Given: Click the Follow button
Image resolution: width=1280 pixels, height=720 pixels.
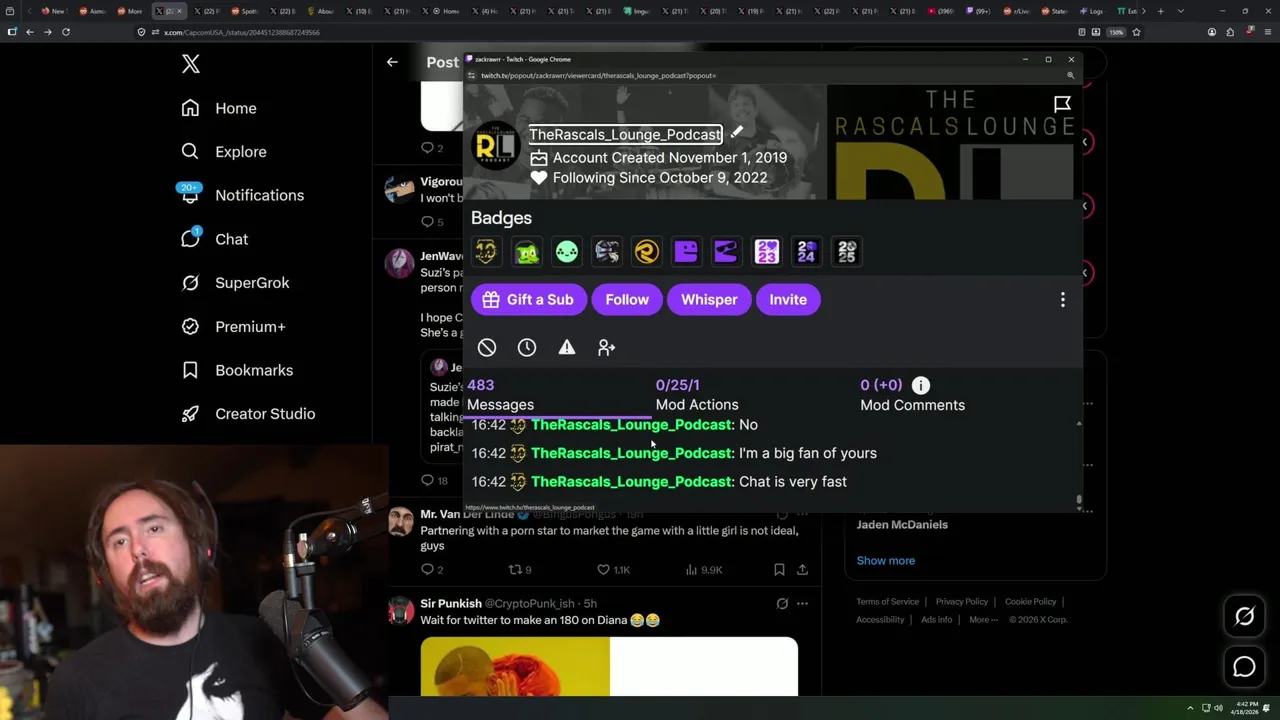Looking at the screenshot, I should [627, 300].
